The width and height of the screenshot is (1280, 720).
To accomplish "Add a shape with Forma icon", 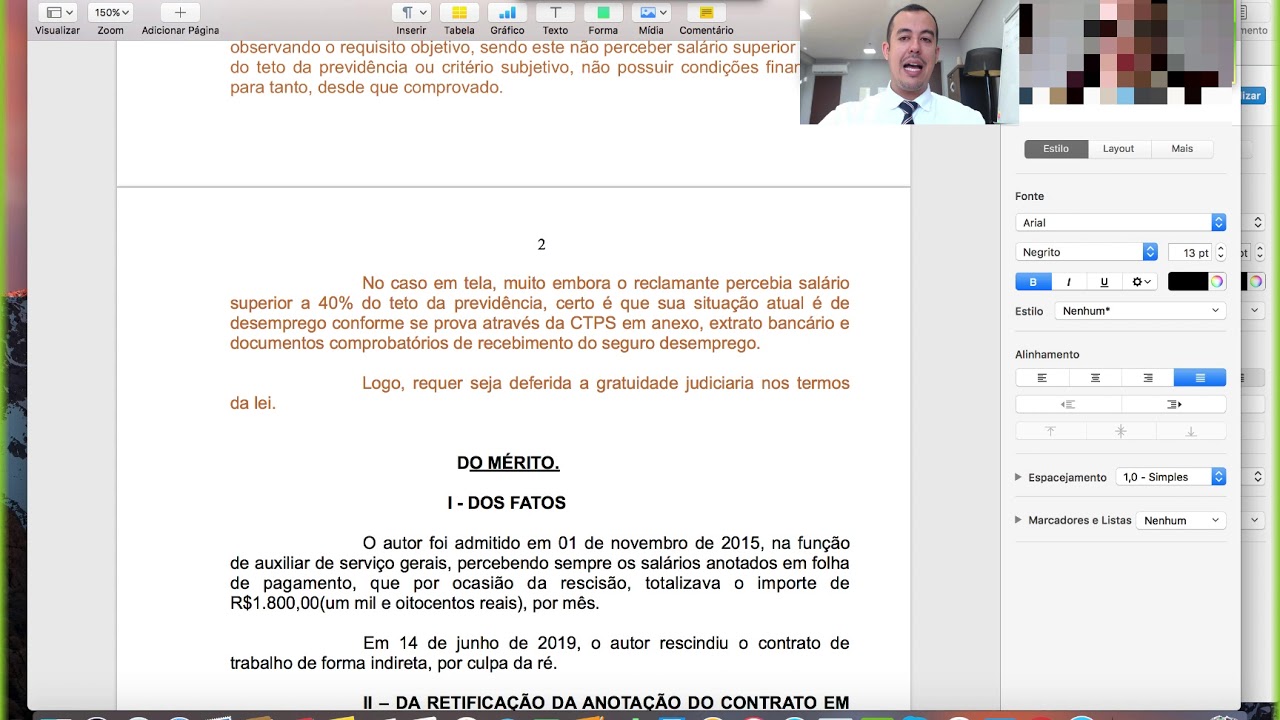I will 603,13.
